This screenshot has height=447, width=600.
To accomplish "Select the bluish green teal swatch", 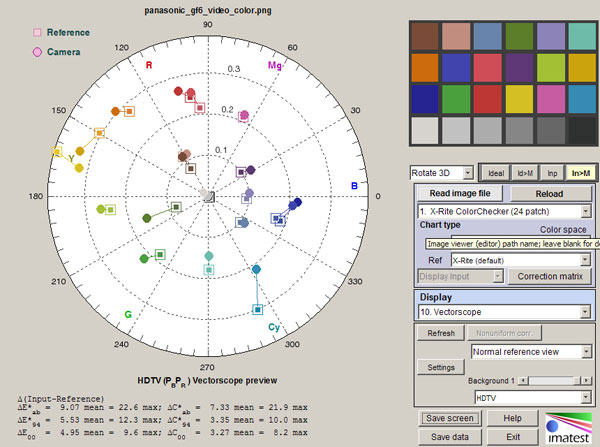I will pos(582,36).
